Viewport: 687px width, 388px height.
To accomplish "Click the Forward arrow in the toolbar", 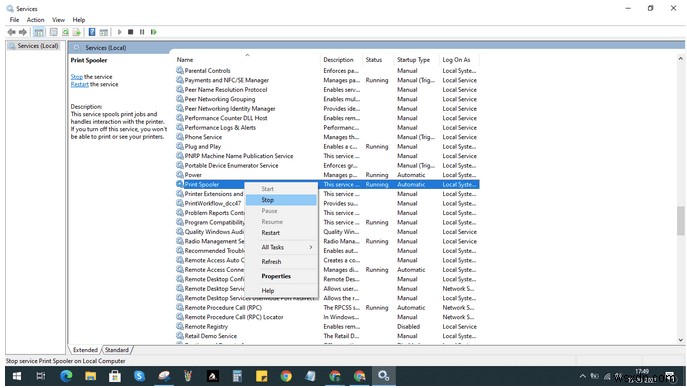I will 23,32.
